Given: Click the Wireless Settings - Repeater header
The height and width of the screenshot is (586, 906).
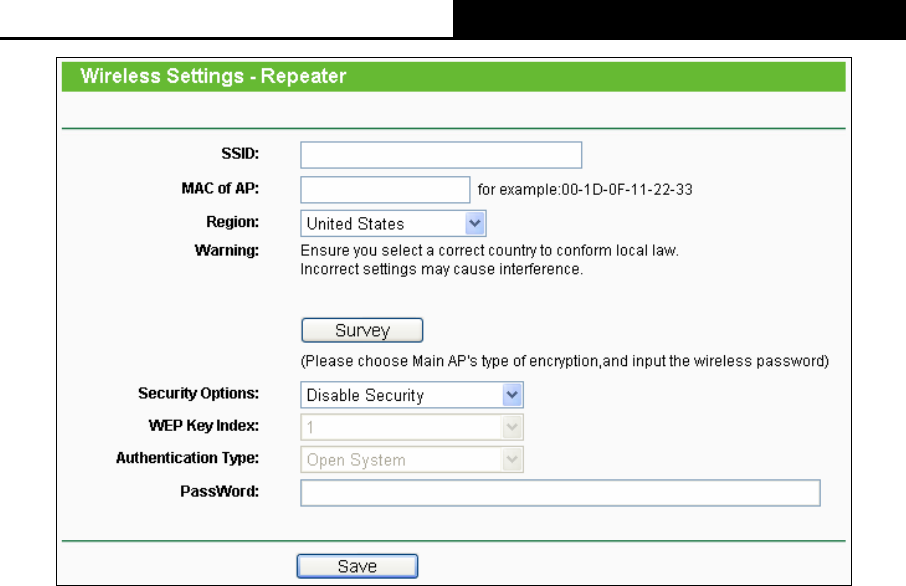Looking at the screenshot, I should 213,76.
